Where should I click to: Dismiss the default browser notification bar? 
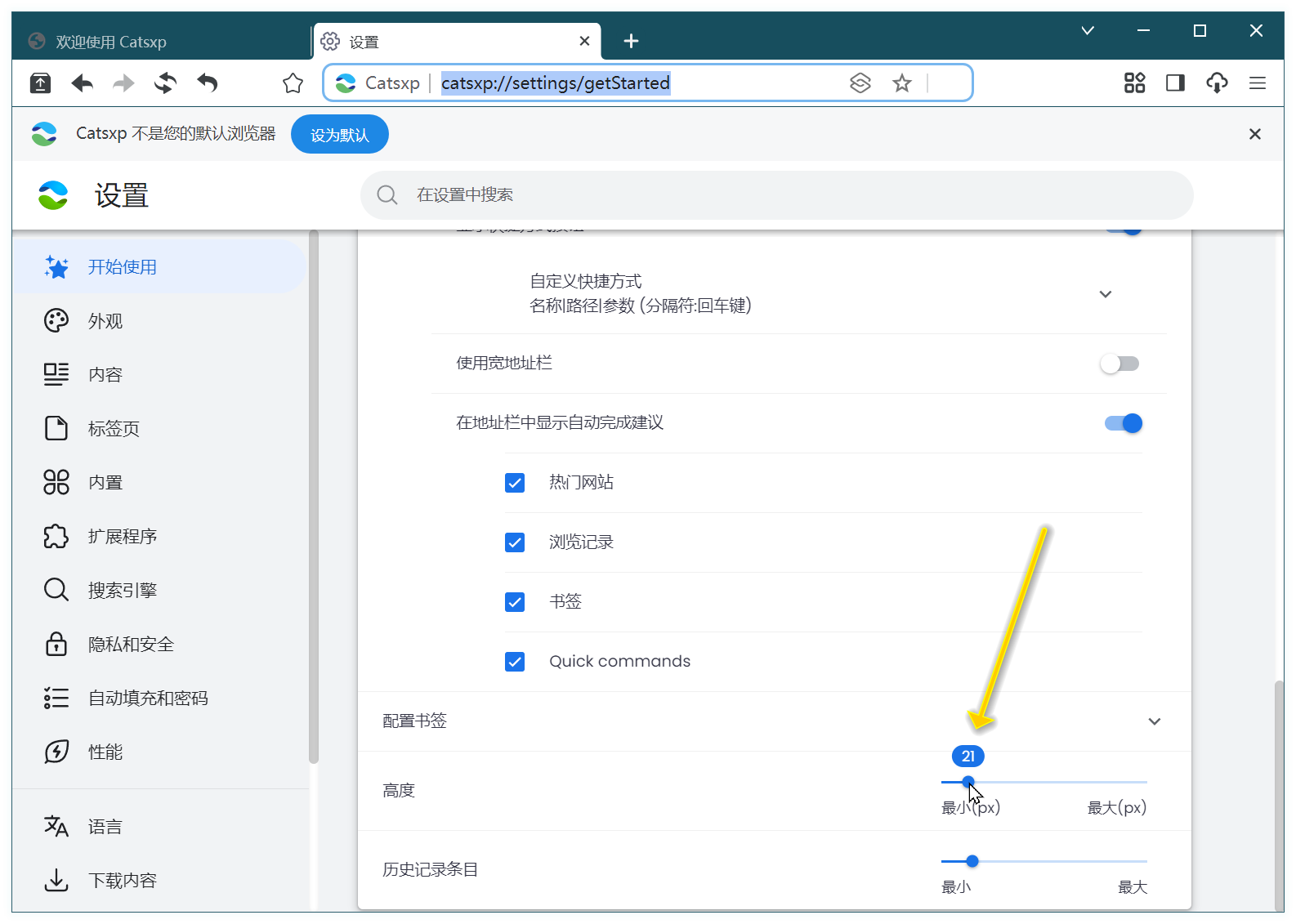1255,134
